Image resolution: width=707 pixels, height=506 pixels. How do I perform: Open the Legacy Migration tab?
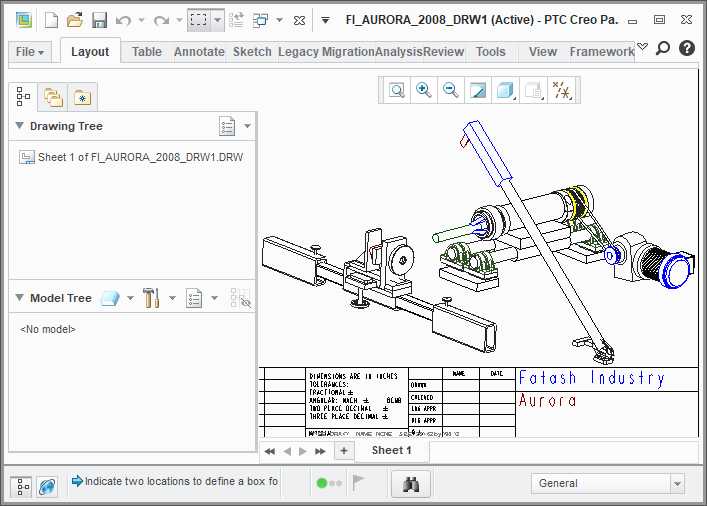(326, 52)
